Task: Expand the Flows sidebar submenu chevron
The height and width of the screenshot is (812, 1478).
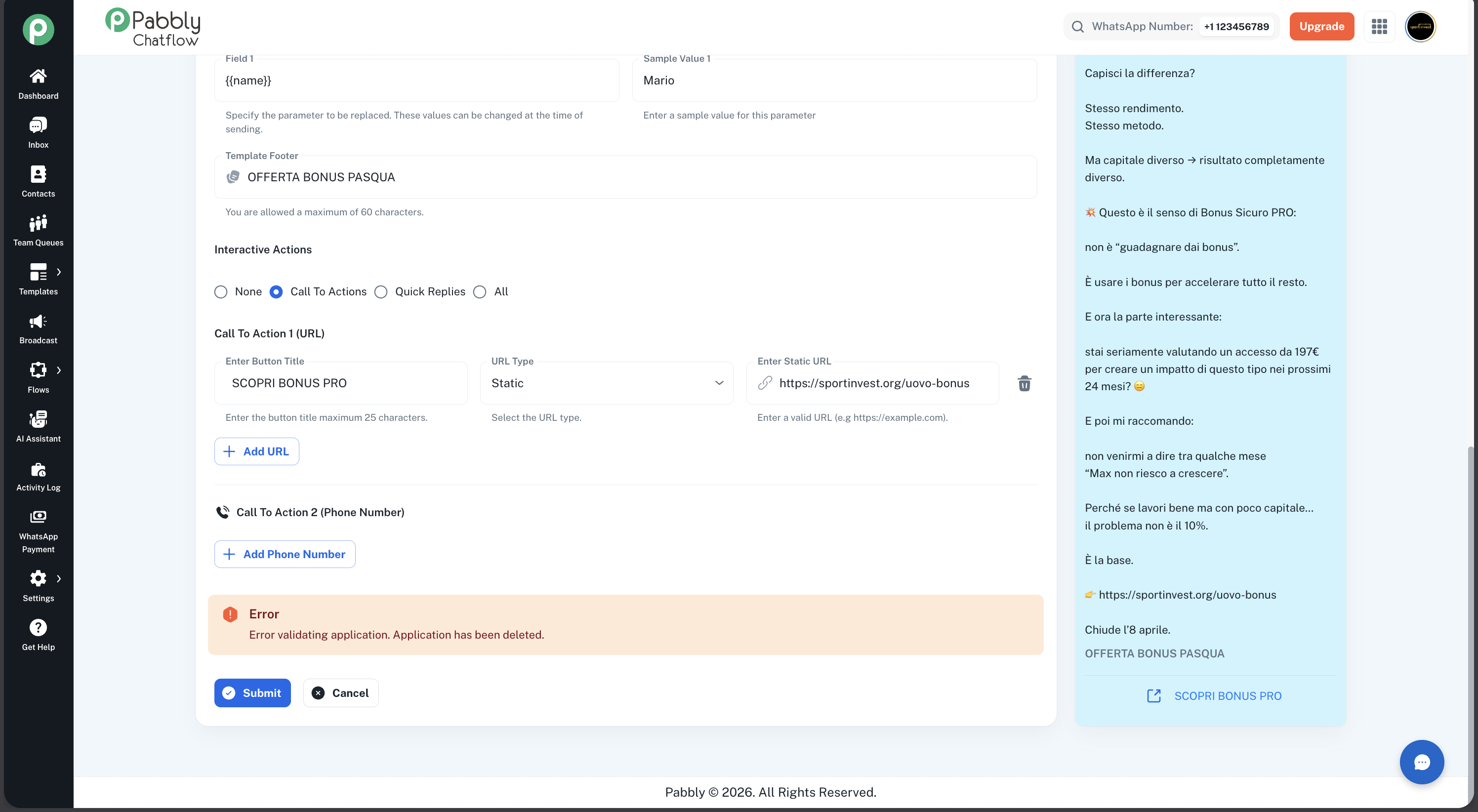Action: pos(58,370)
